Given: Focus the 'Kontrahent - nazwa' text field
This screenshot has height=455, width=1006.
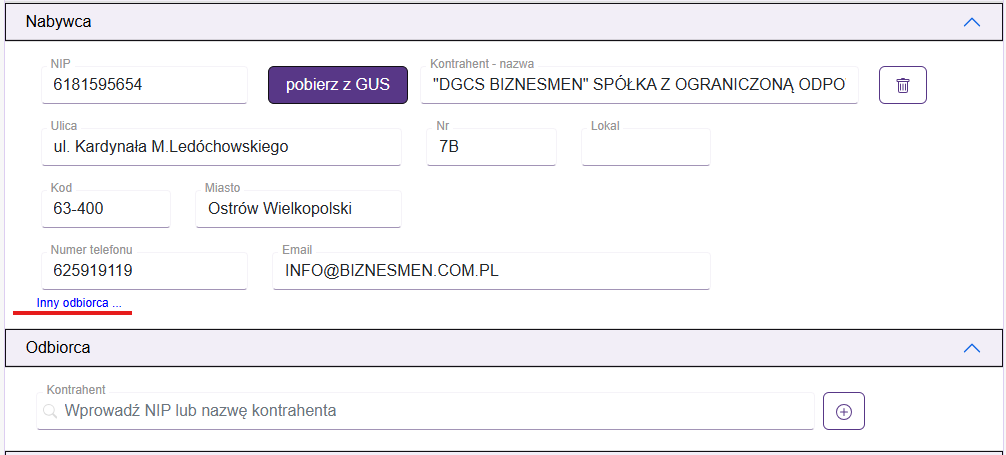Looking at the screenshot, I should click(x=639, y=86).
